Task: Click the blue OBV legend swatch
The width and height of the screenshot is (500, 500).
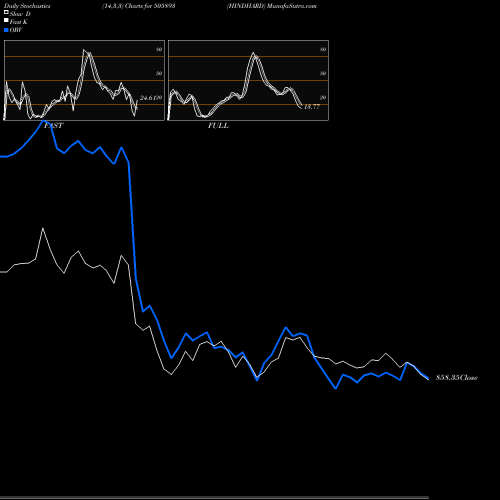Action: coord(6,30)
